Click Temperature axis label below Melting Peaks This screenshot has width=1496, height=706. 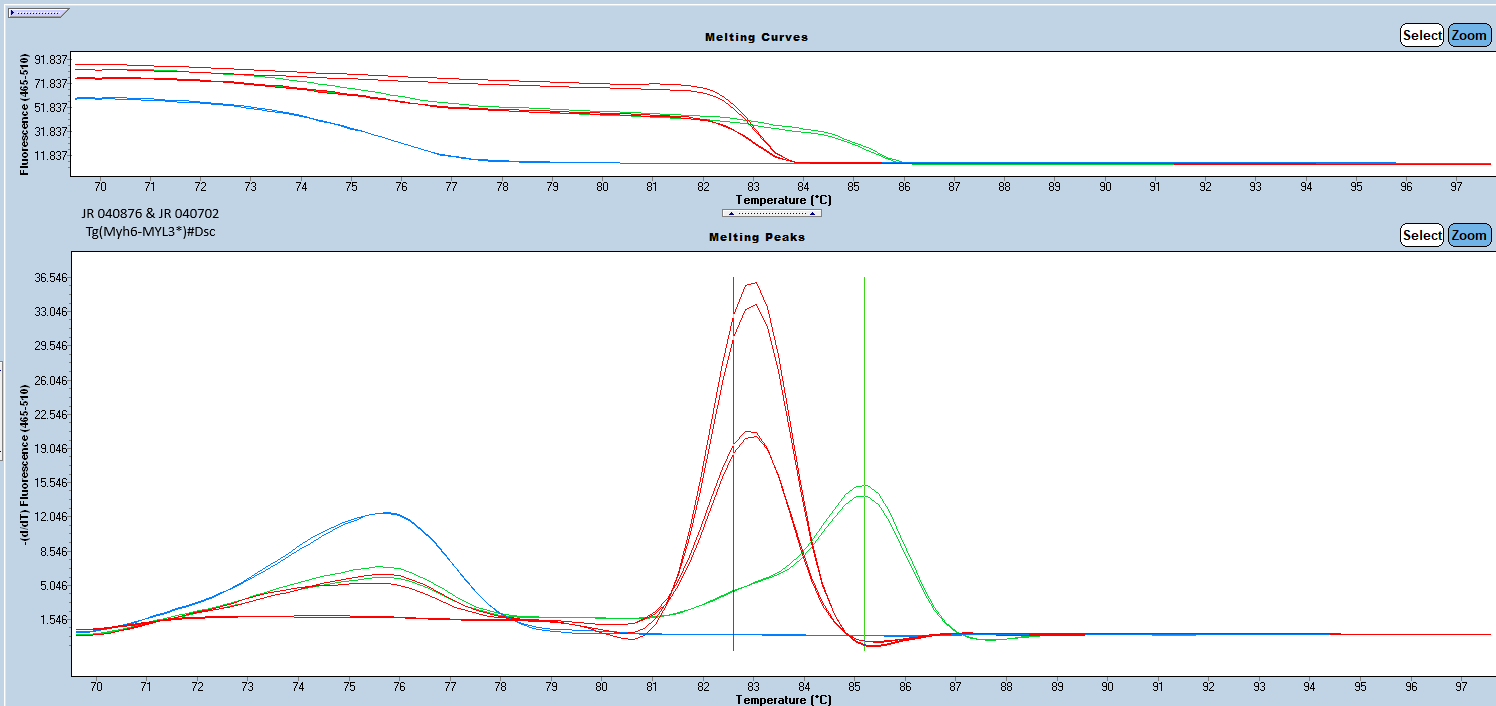coord(783,700)
